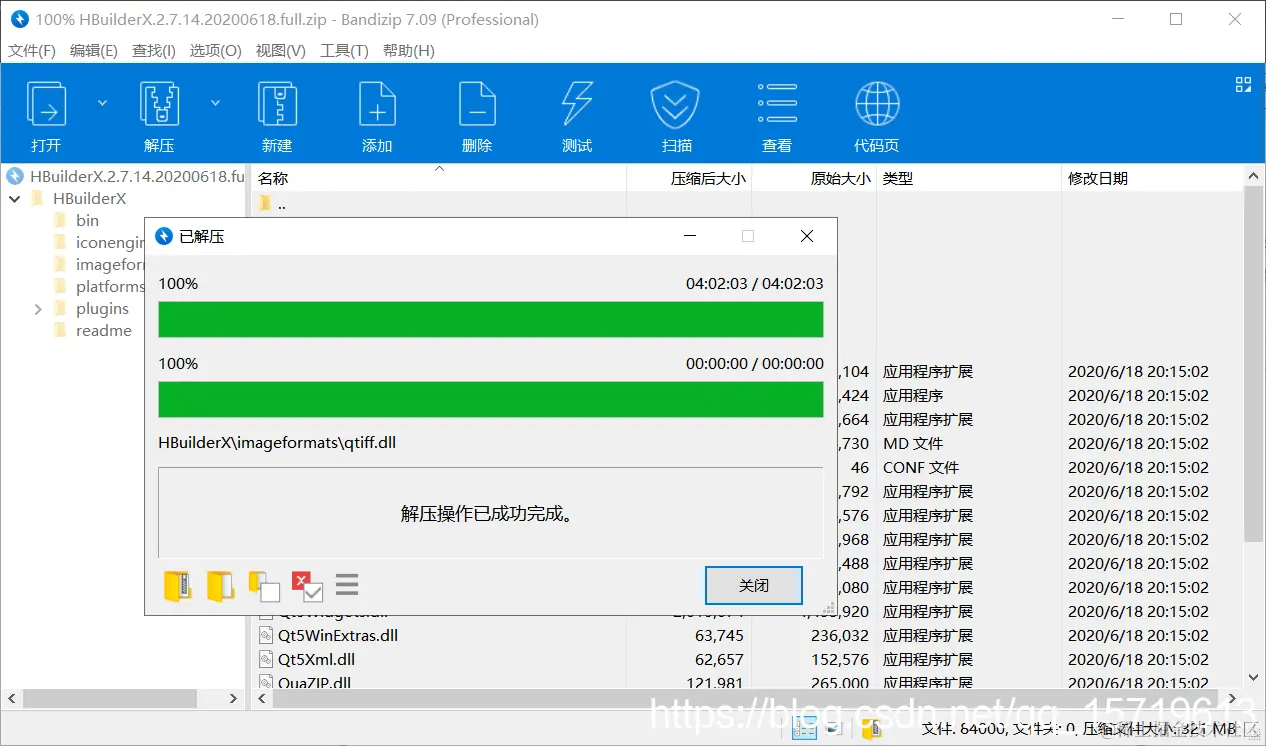Click the 添加 (Add files) toolbar icon
1266x746 pixels.
click(x=377, y=113)
